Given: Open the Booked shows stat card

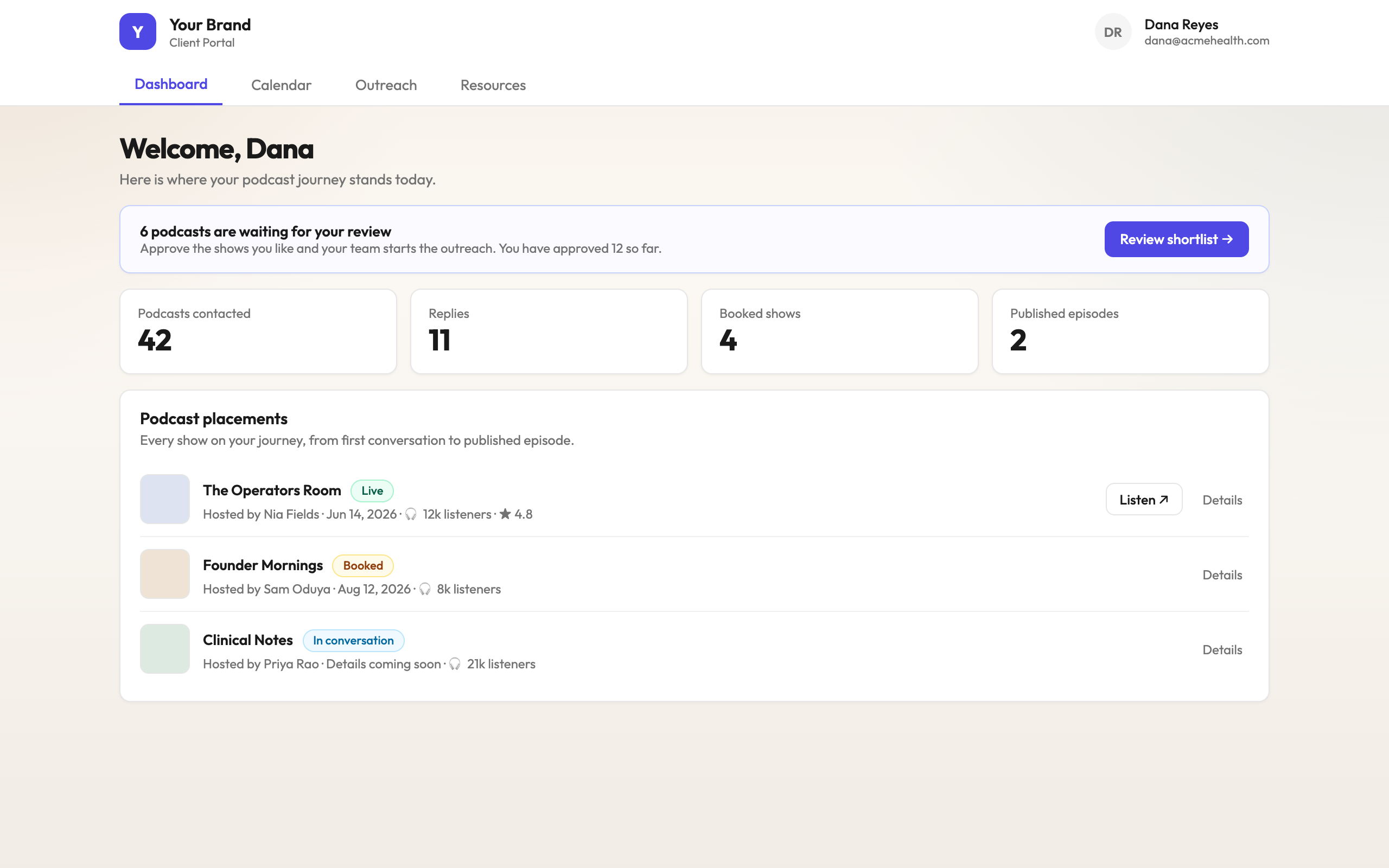Looking at the screenshot, I should click(840, 331).
